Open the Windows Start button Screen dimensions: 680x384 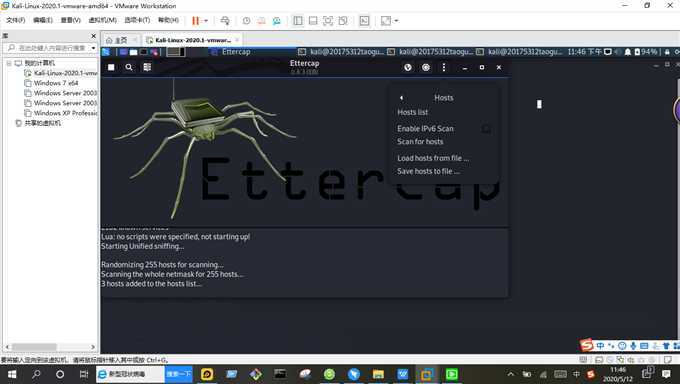12,374
